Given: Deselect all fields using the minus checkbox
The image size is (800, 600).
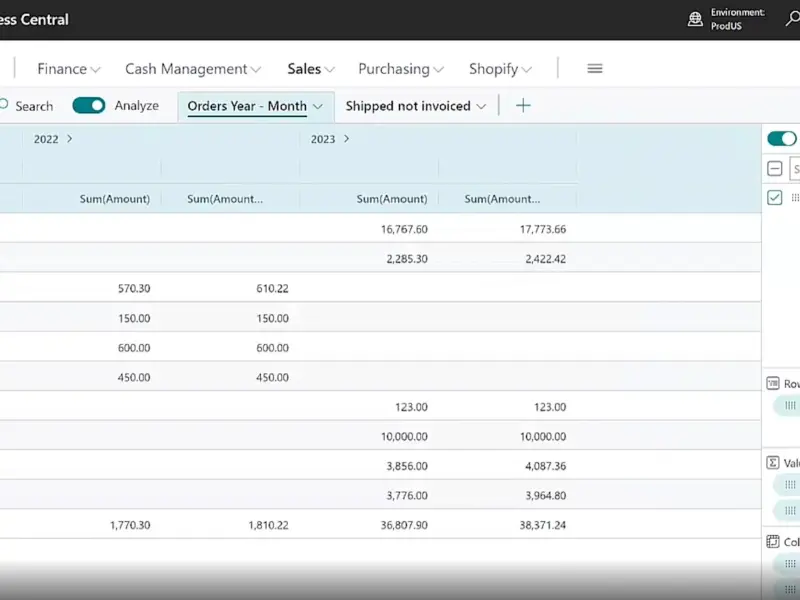Looking at the screenshot, I should 775,169.
